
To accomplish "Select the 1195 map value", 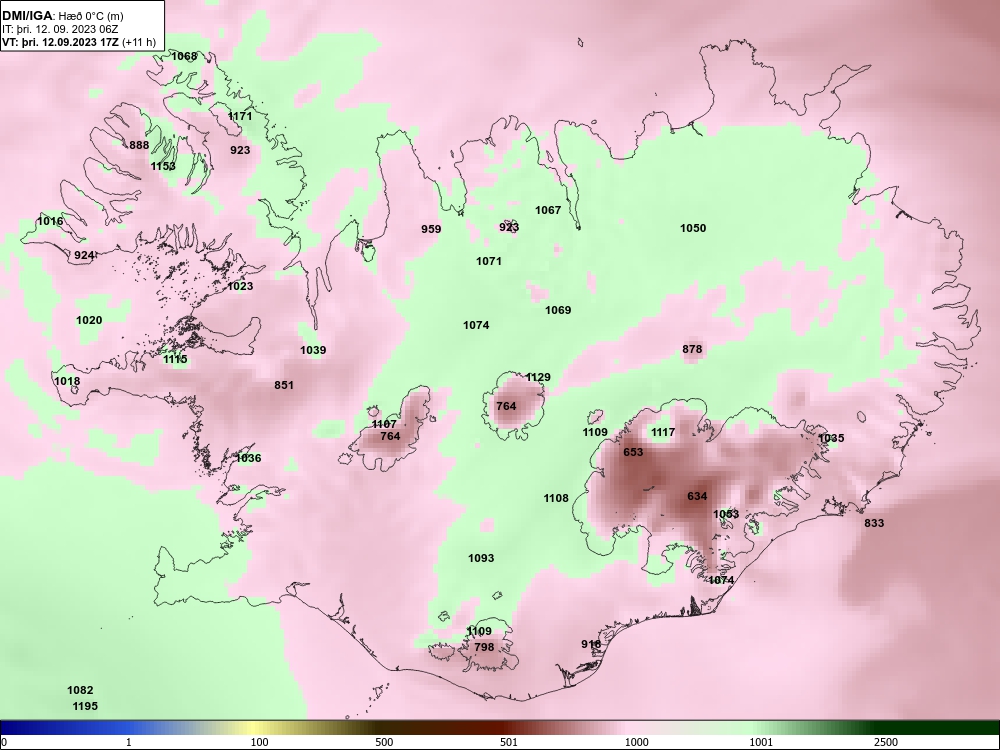I will [x=85, y=706].
